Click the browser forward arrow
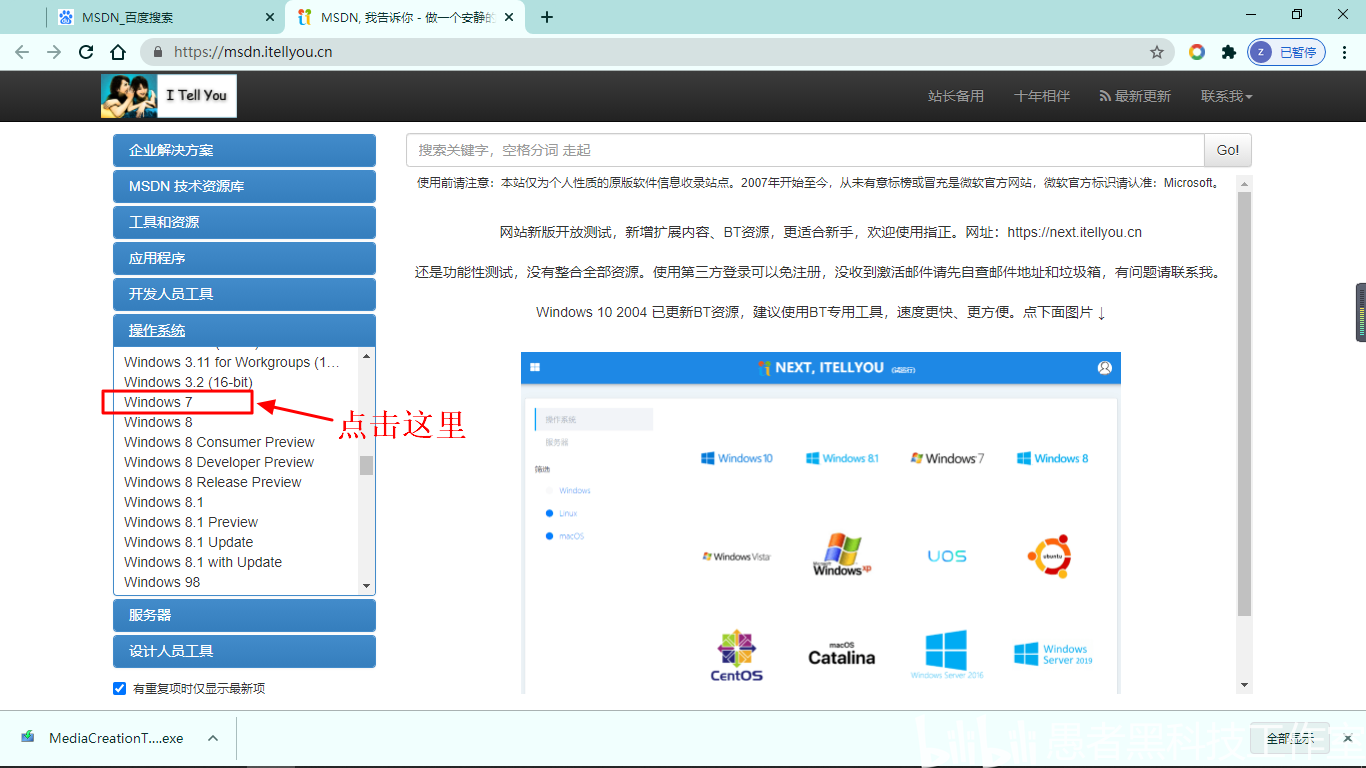 (x=54, y=52)
